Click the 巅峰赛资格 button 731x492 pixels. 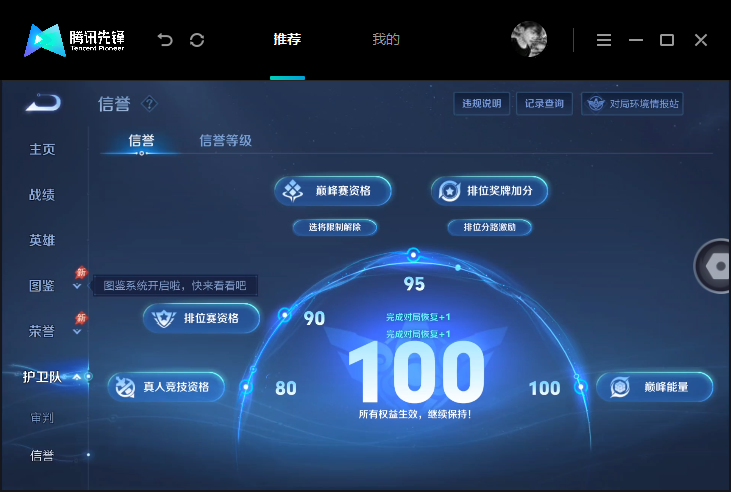(333, 191)
